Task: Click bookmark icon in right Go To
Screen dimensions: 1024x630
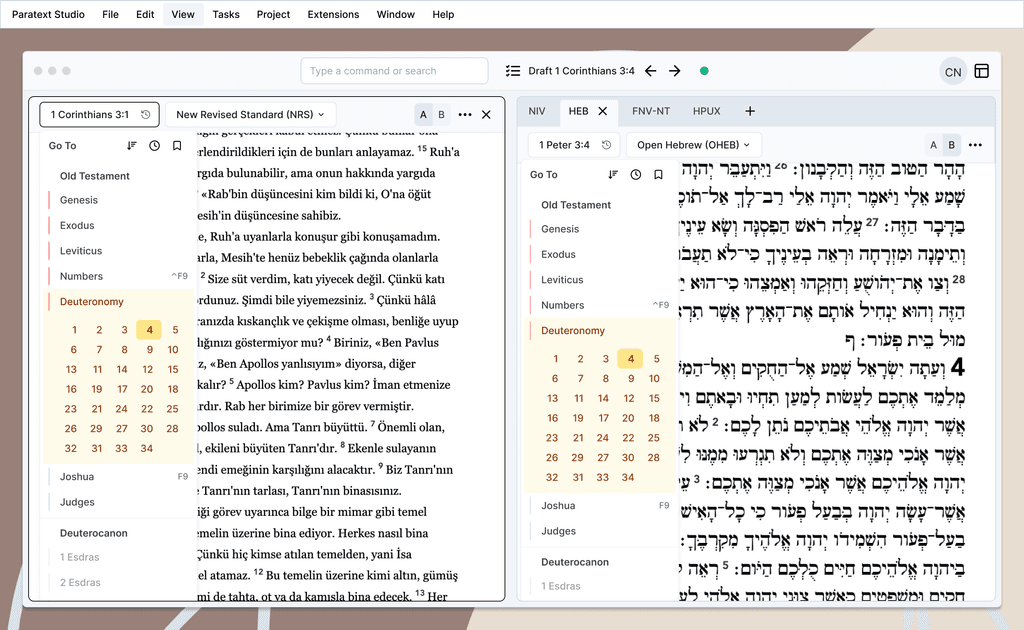Action: pyautogui.click(x=658, y=174)
